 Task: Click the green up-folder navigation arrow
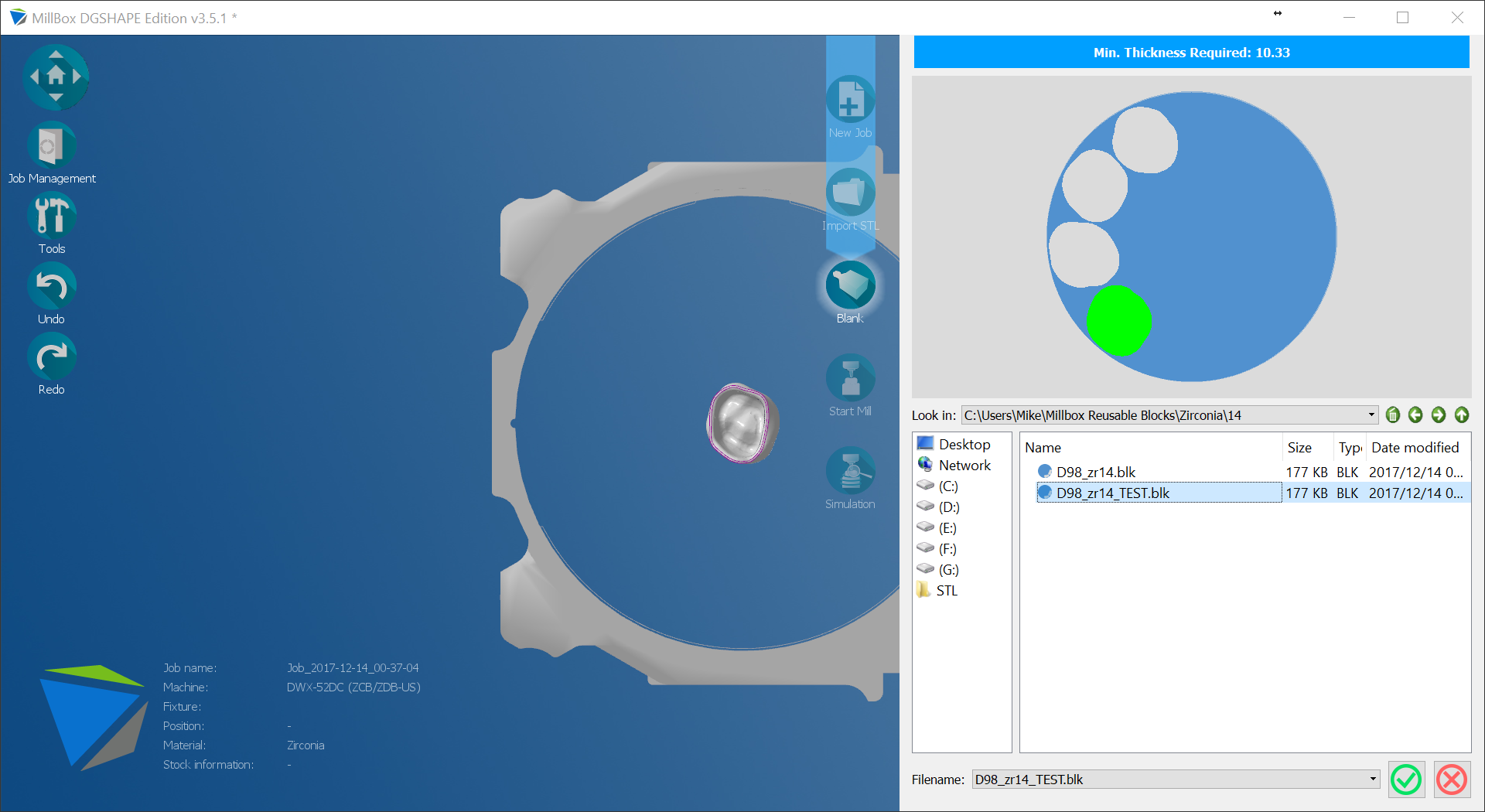pyautogui.click(x=1461, y=415)
